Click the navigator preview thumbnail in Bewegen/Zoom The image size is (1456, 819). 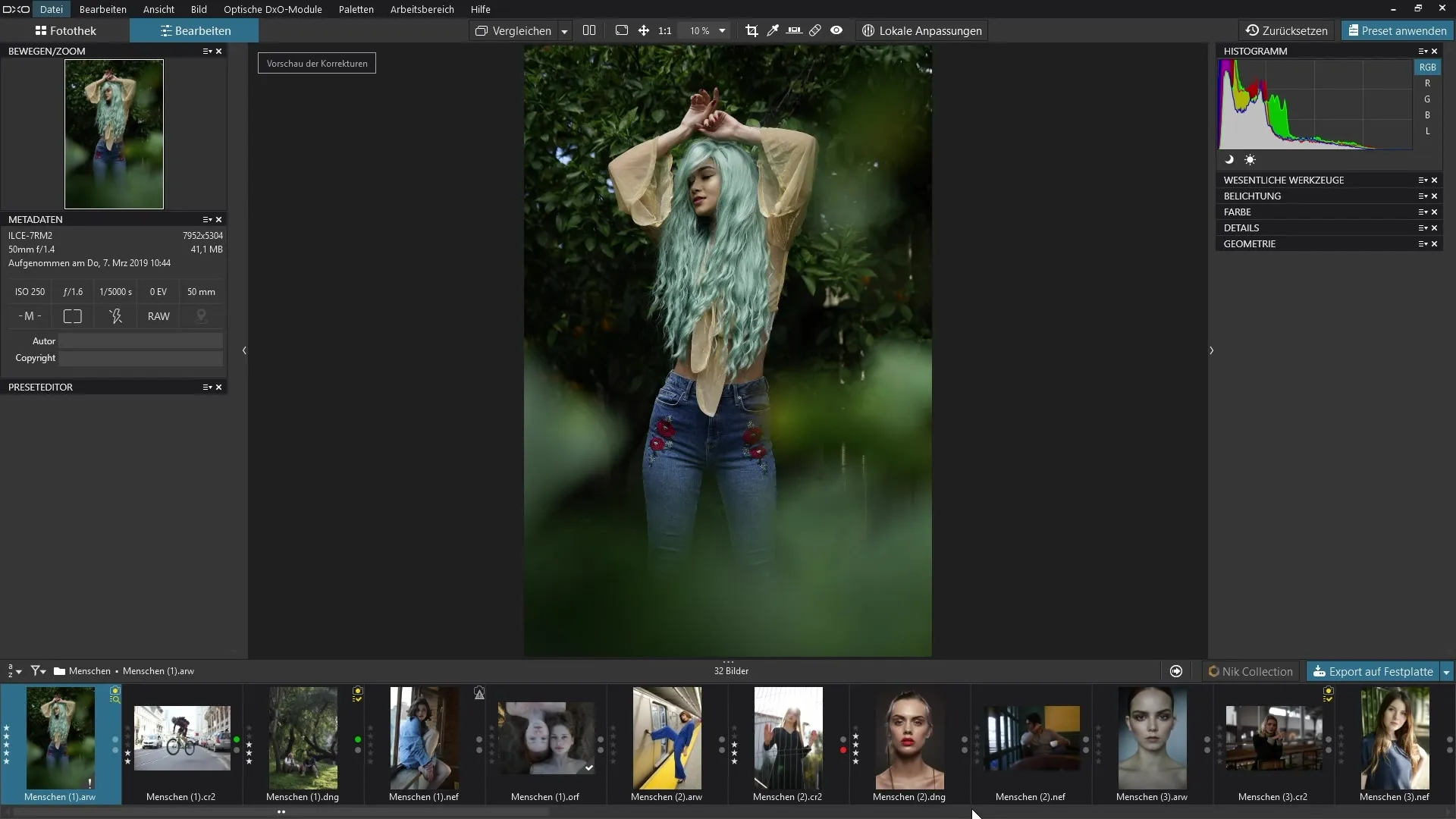[114, 134]
